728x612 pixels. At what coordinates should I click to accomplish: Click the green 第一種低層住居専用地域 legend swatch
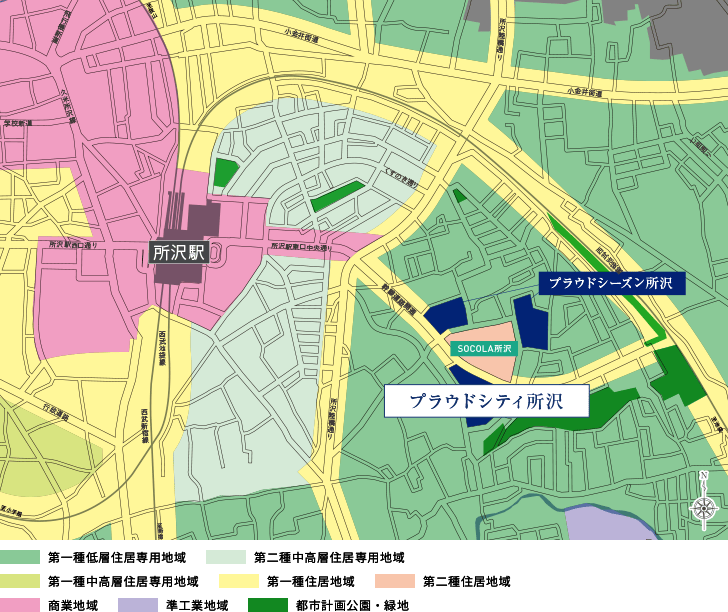point(20,557)
